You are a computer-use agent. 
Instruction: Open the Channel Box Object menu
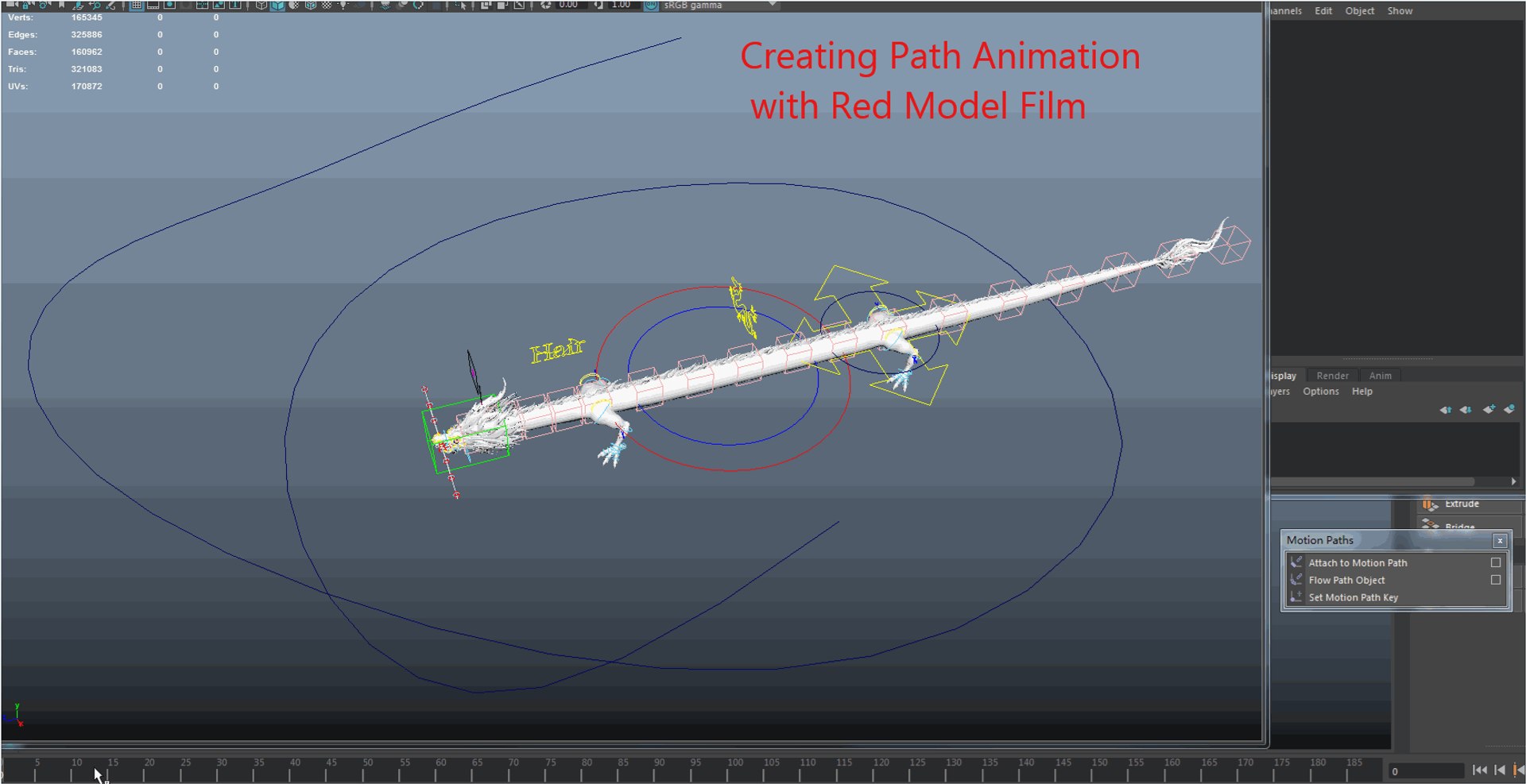(x=1359, y=11)
